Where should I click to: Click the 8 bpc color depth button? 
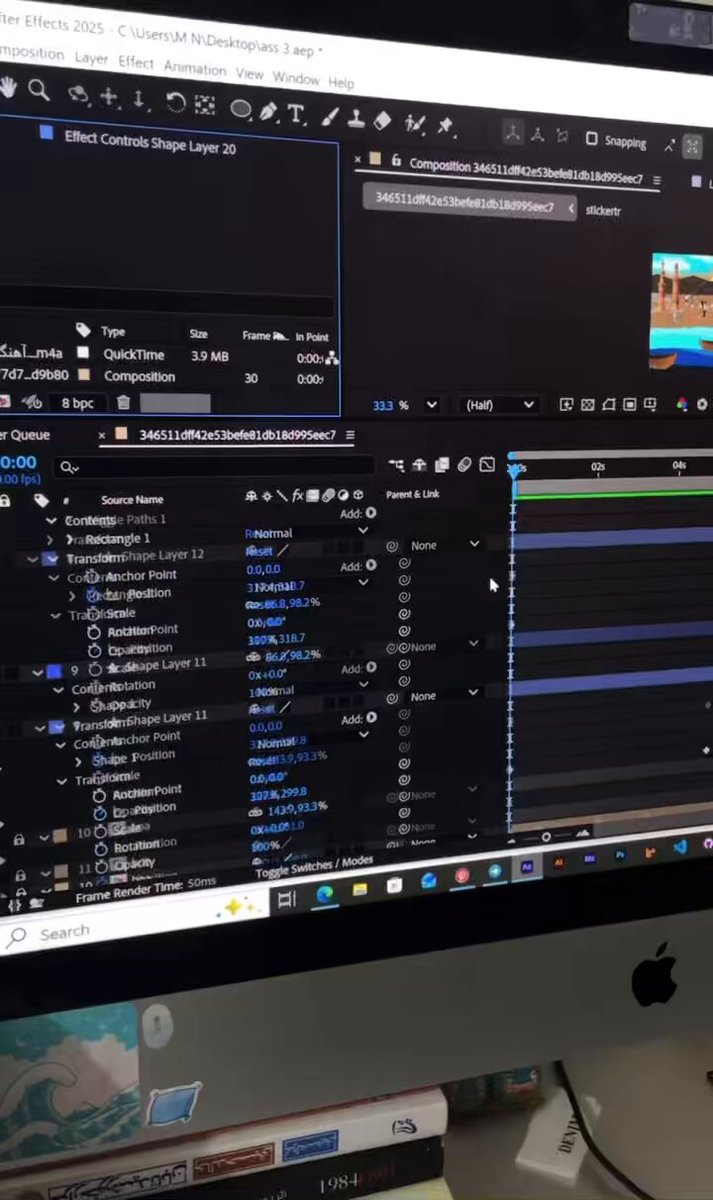click(x=78, y=403)
